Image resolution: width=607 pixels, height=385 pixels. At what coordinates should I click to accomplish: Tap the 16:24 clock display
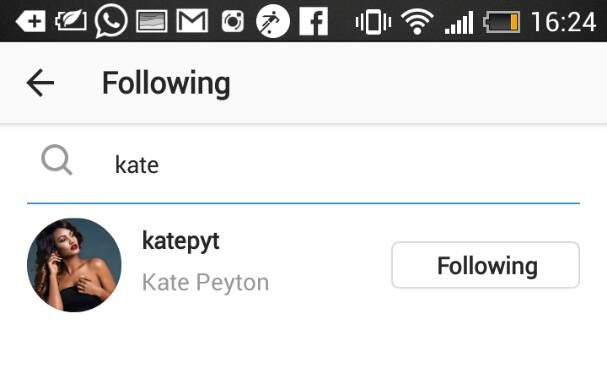point(564,22)
